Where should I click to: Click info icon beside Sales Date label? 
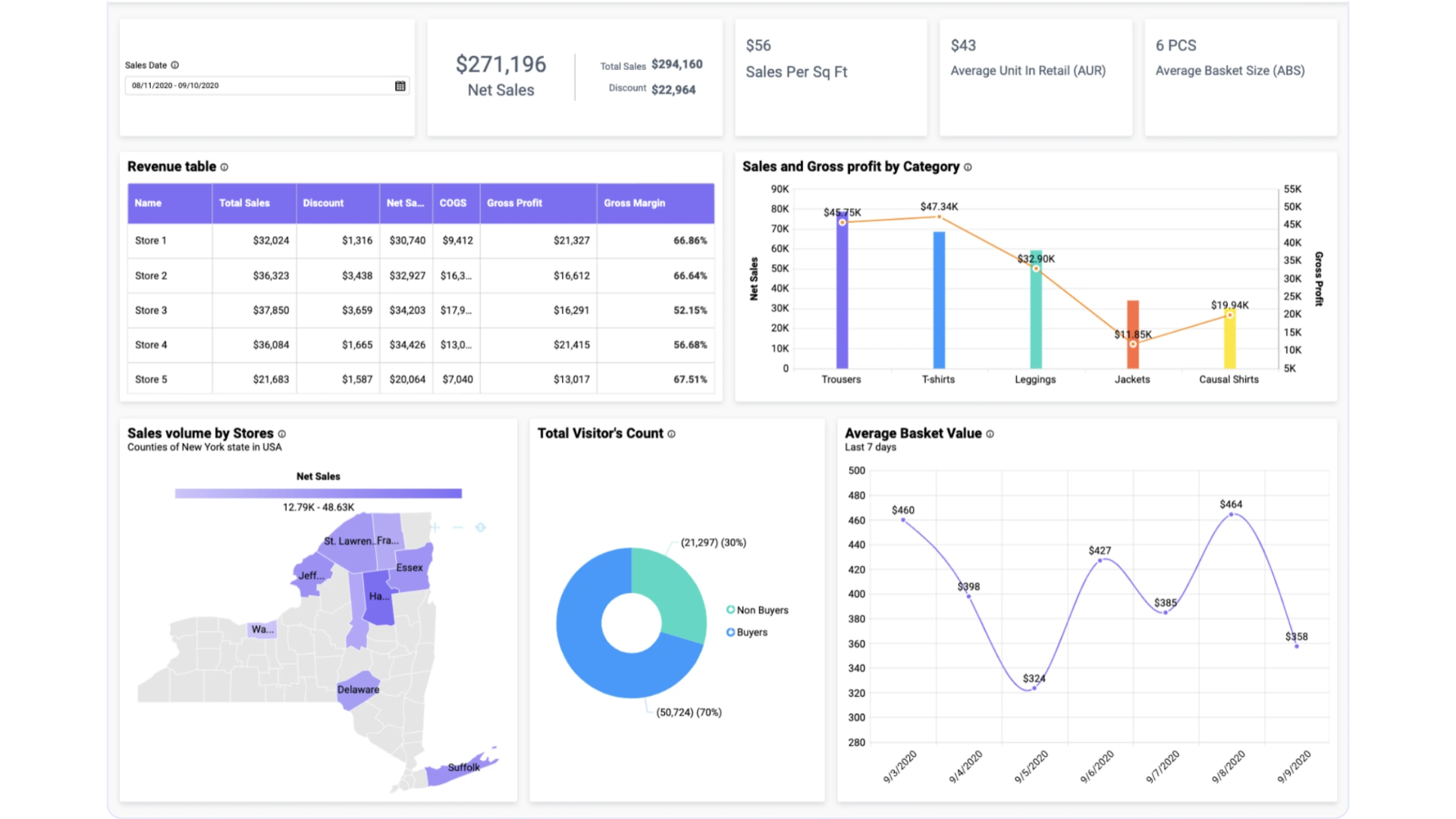[x=175, y=65]
